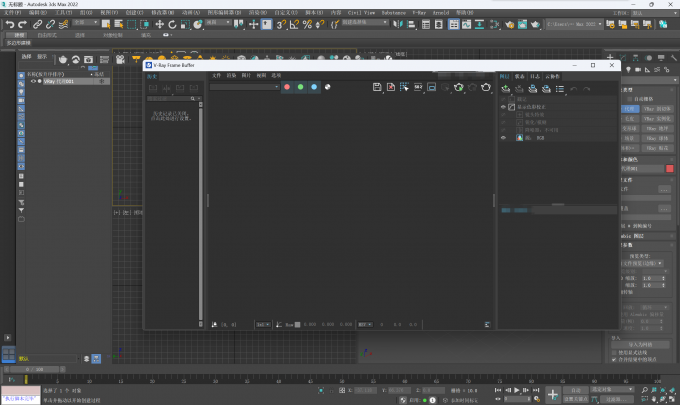This screenshot has width=680, height=405.
Task: Hide Display Correction layer eye icon
Action: (x=503, y=107)
